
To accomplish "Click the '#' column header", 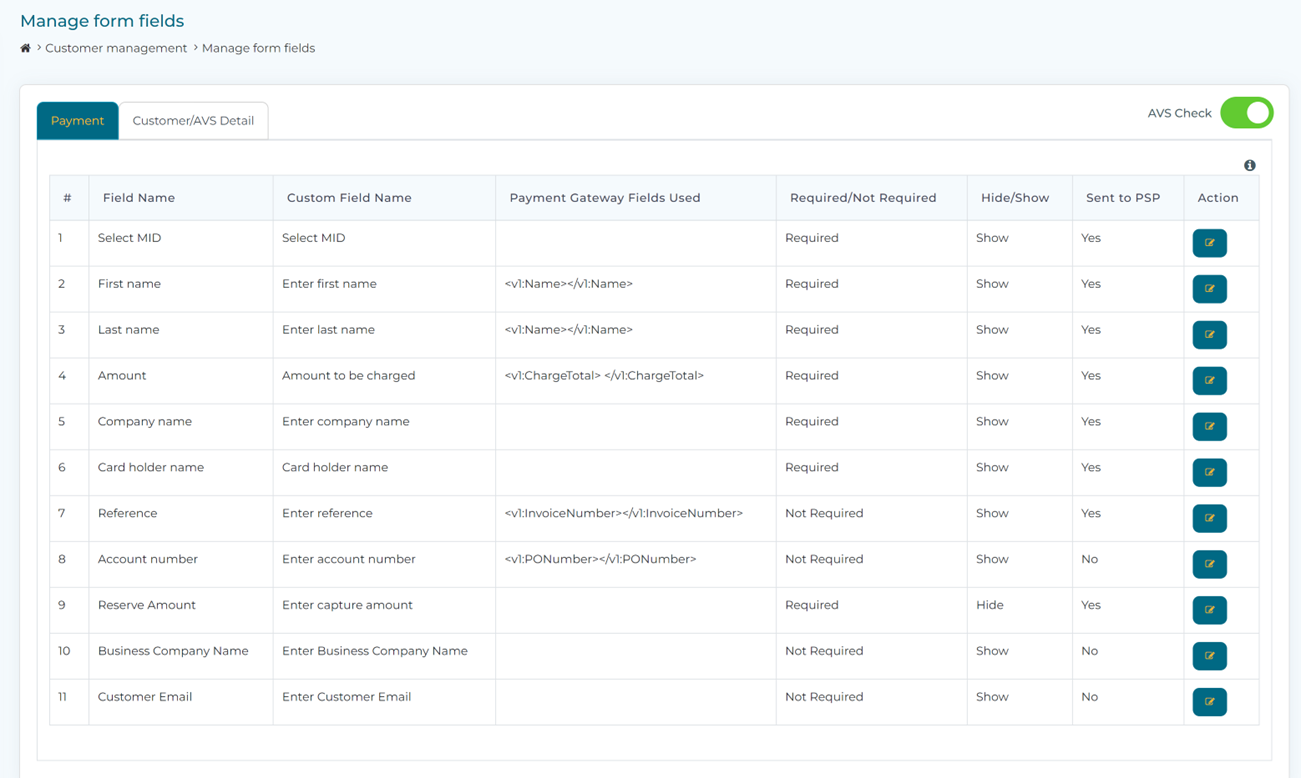I will click(x=67, y=198).
